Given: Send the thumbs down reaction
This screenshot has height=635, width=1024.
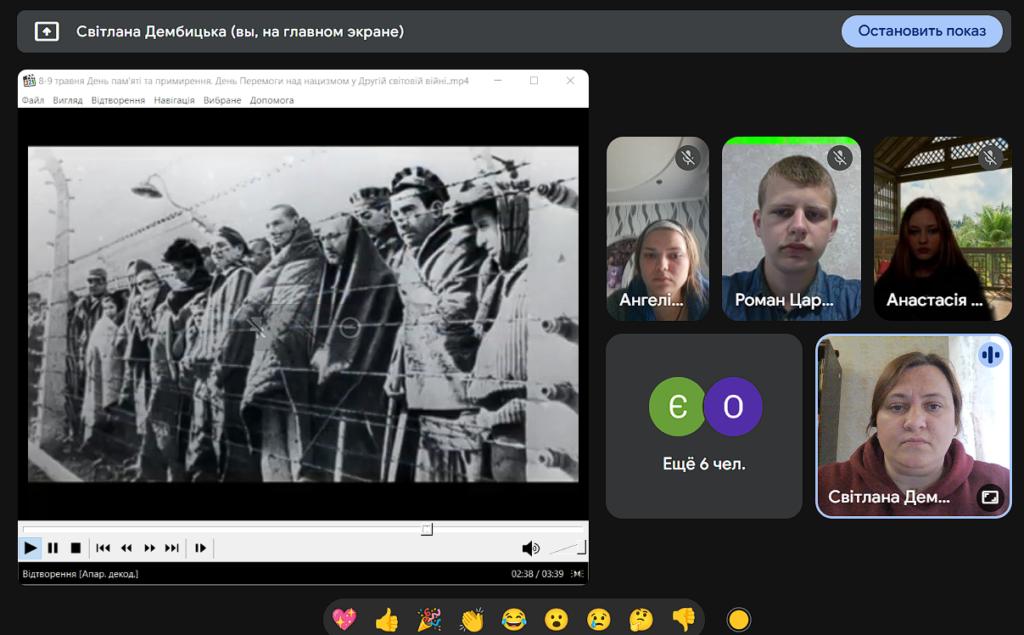Looking at the screenshot, I should tap(684, 619).
